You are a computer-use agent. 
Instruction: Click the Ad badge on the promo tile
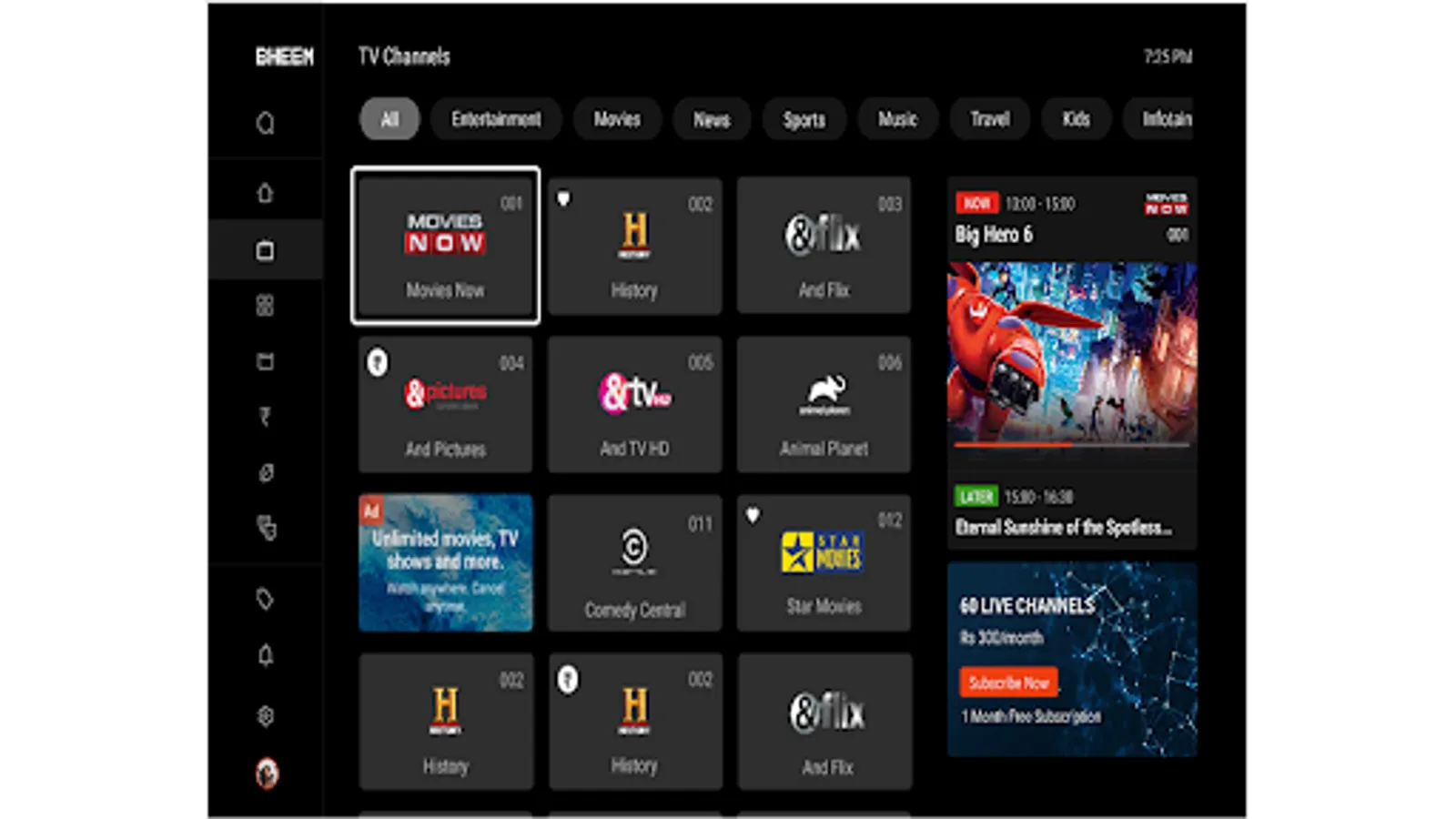371,511
